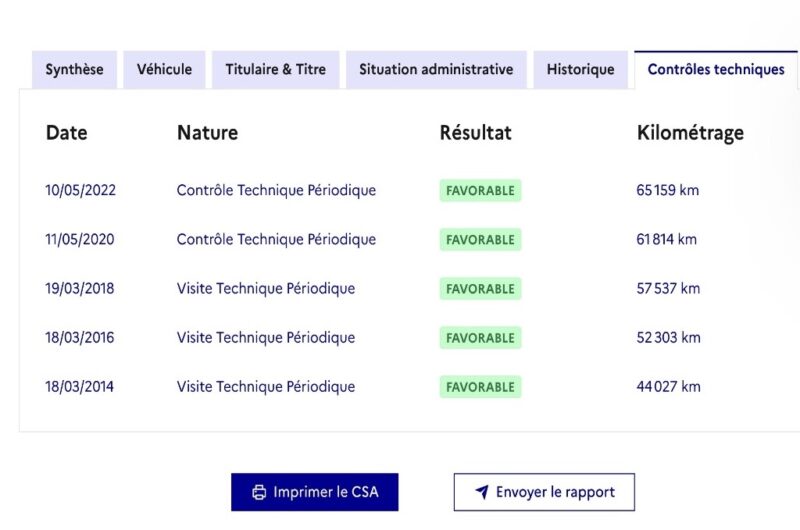Open the Synthèse tab
This screenshot has height=530, width=800.
point(74,70)
